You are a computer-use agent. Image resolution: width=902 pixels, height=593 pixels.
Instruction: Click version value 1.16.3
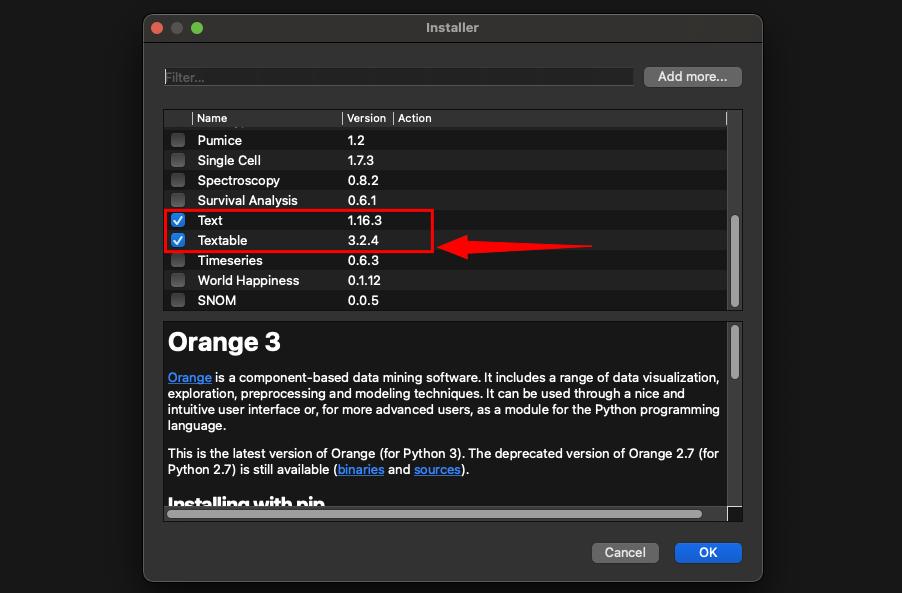click(365, 220)
